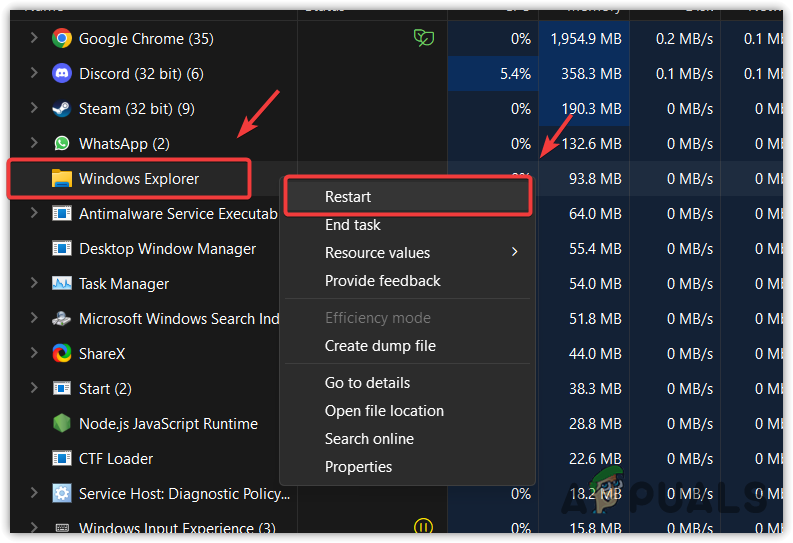Click the Windows Input Experience keyboard icon
This screenshot has height=543, width=793.
click(62, 528)
